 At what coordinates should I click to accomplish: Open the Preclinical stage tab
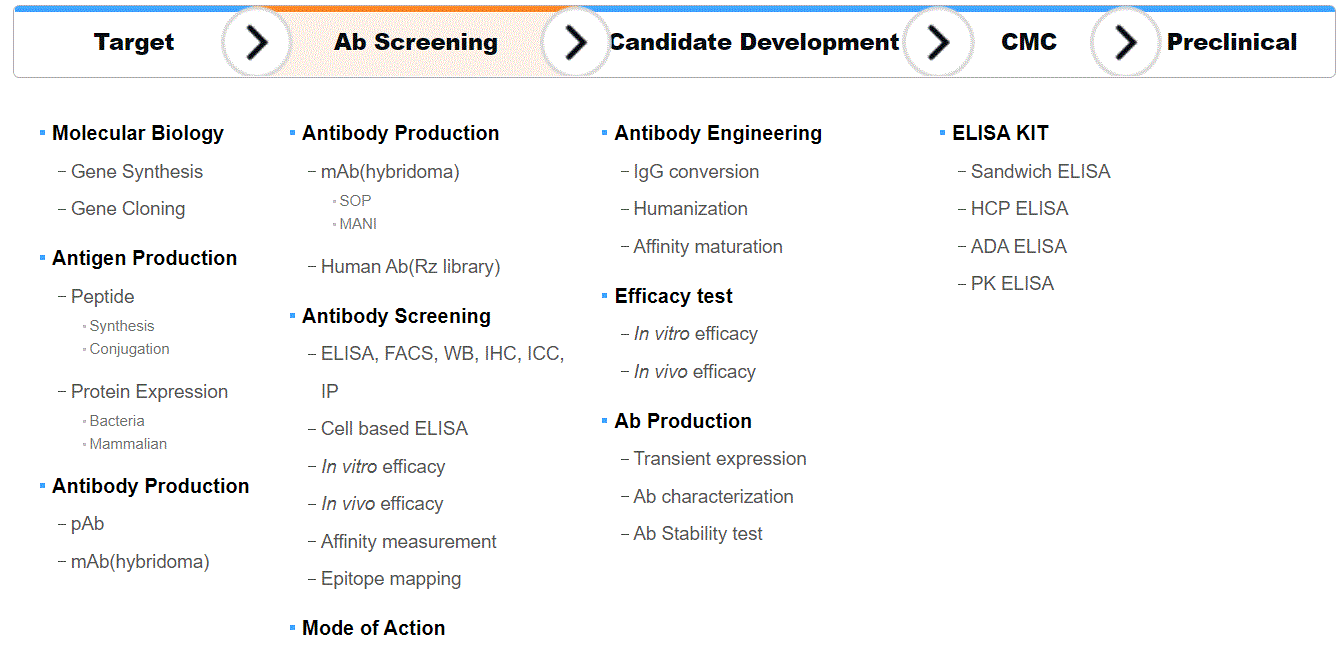(1232, 42)
